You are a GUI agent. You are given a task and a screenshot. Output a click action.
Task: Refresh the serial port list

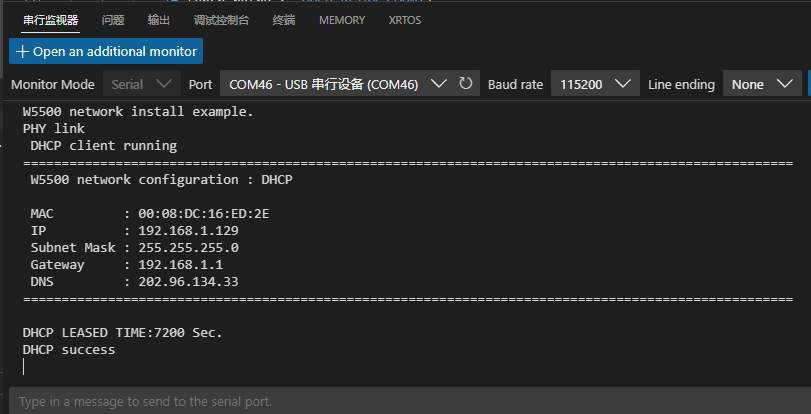466,83
